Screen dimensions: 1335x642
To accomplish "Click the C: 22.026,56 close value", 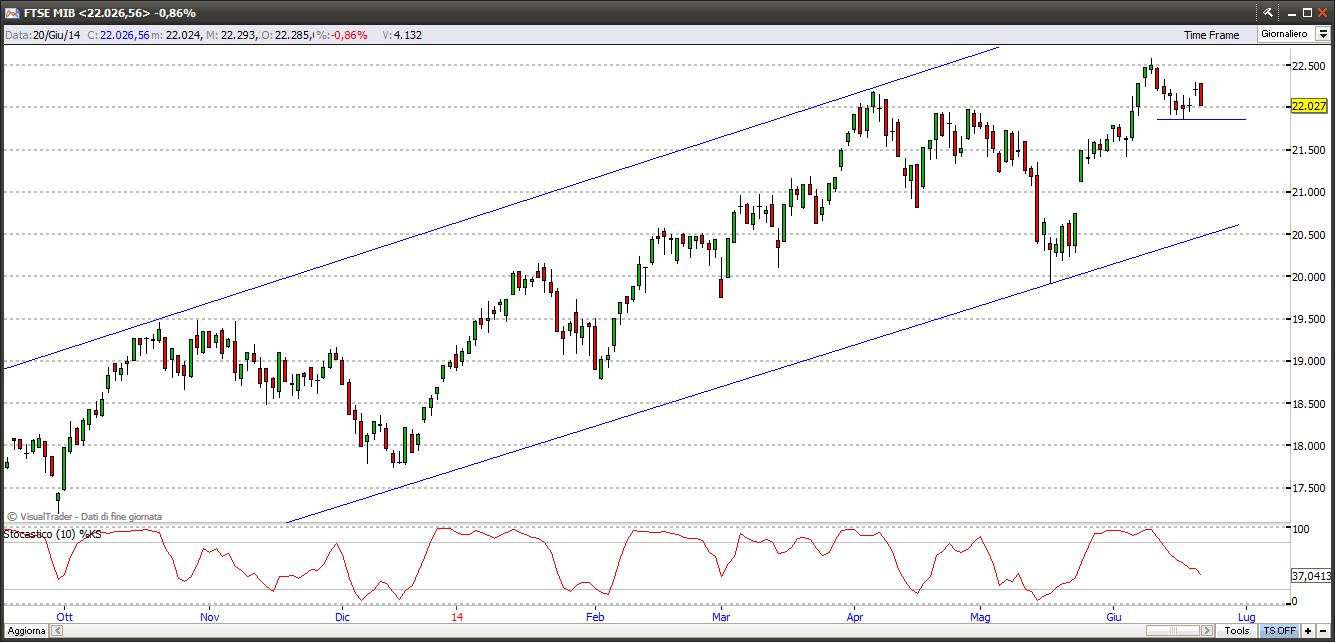I will coord(118,35).
